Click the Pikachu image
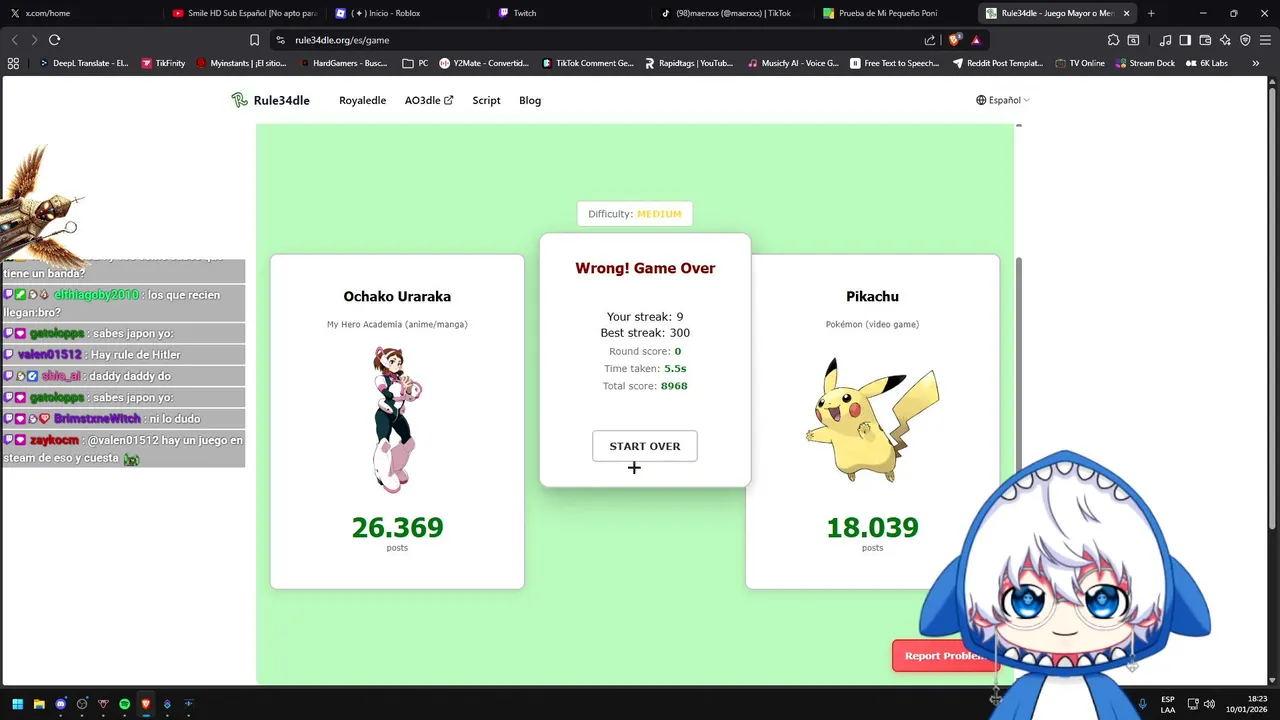This screenshot has width=1280, height=720. pos(872,418)
